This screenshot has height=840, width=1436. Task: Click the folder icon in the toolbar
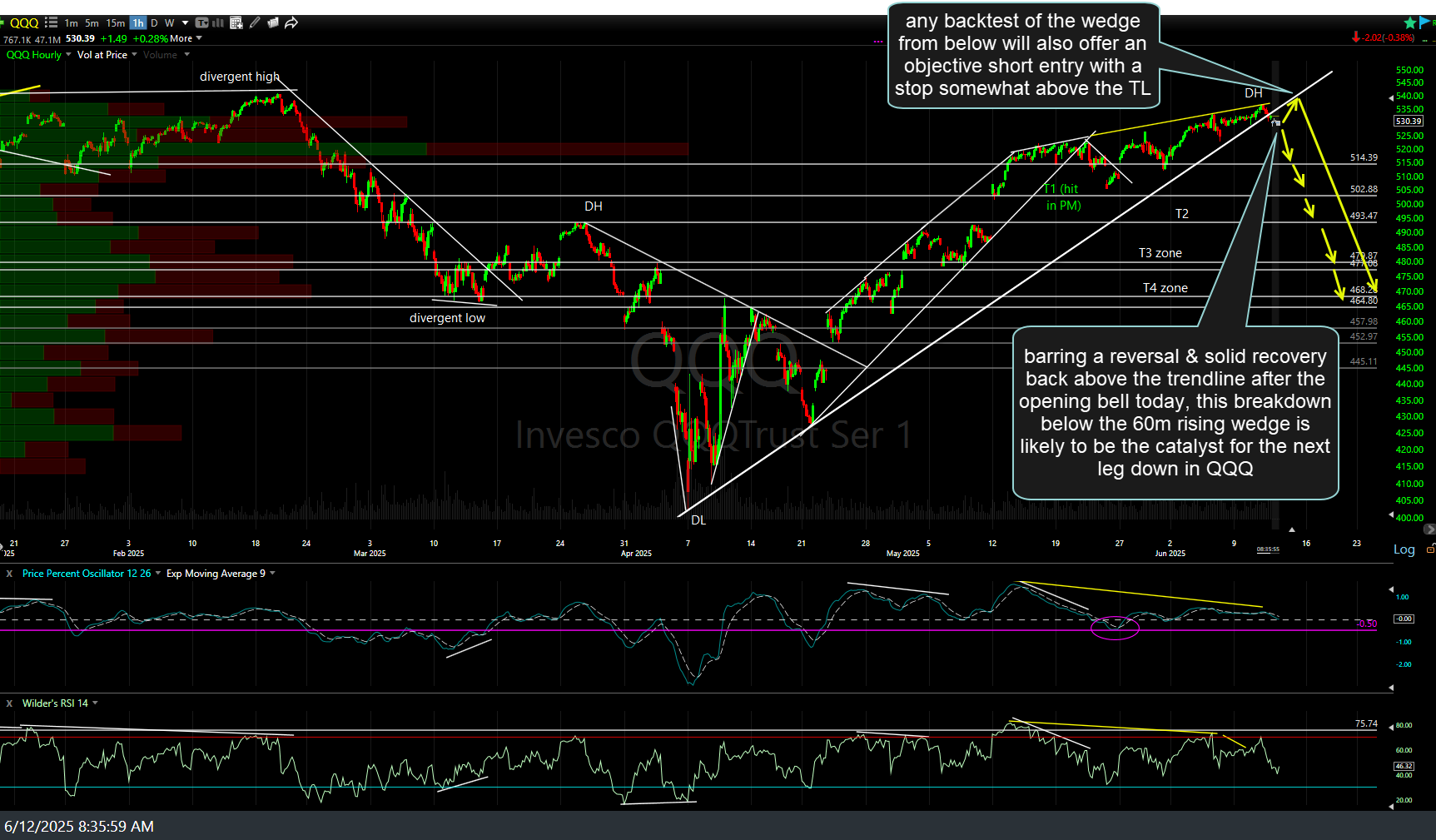[x=273, y=22]
